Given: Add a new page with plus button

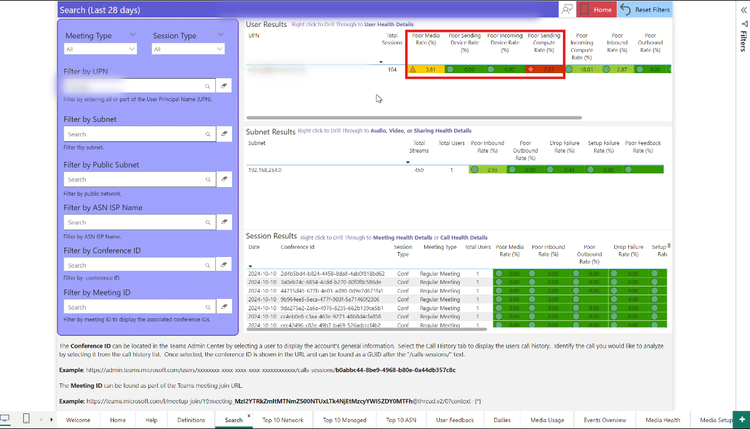Looking at the screenshot, I should click(741, 420).
